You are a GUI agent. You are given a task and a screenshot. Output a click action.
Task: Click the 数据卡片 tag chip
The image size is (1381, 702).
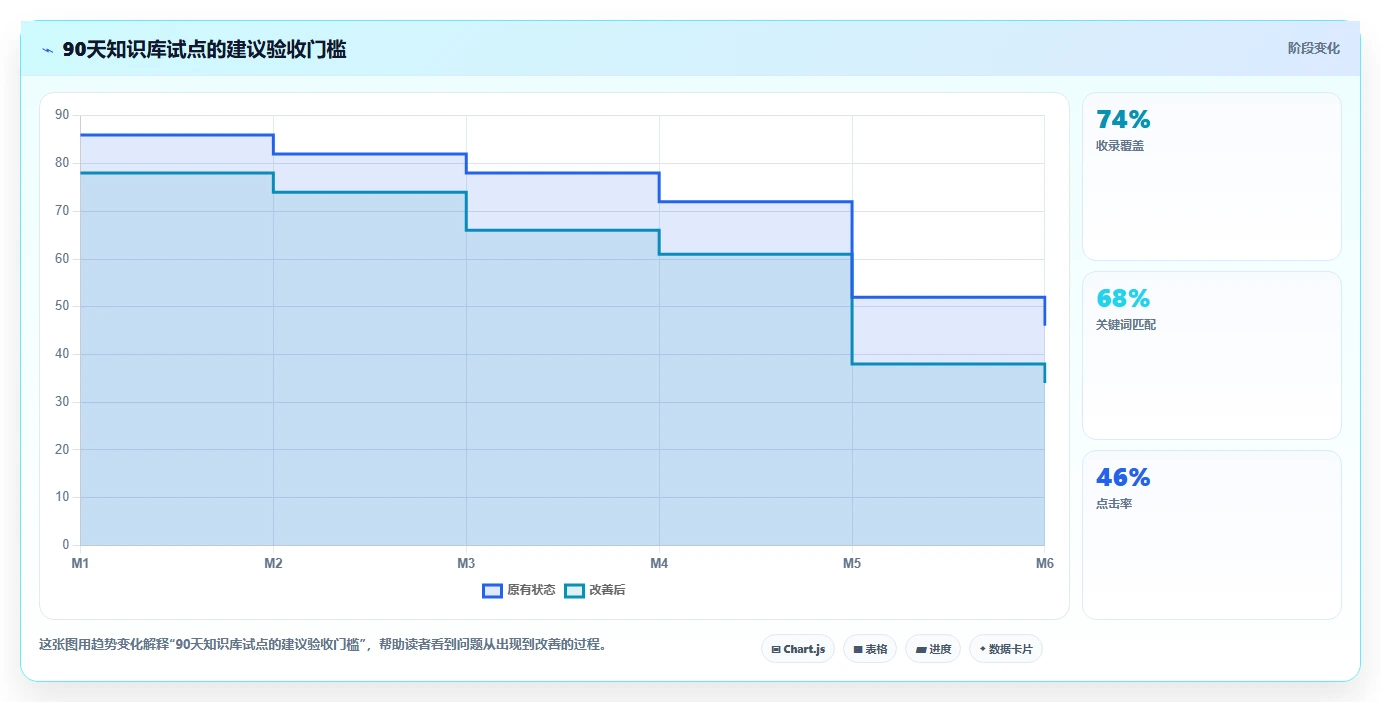pos(1006,649)
